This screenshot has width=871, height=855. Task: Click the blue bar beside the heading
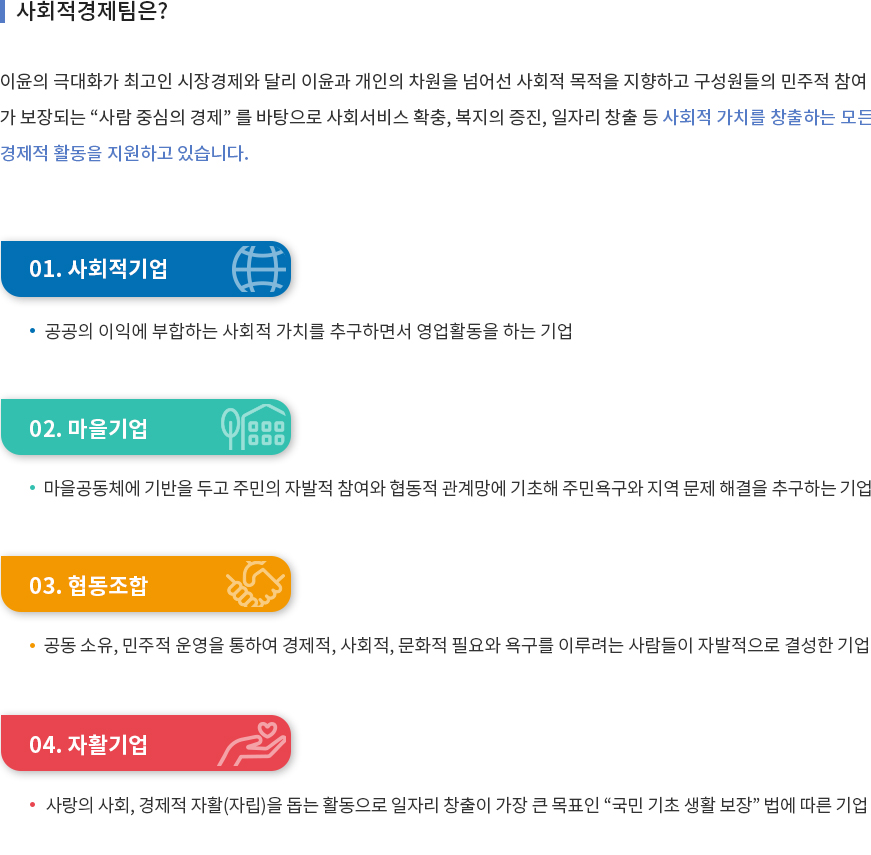(2, 11)
